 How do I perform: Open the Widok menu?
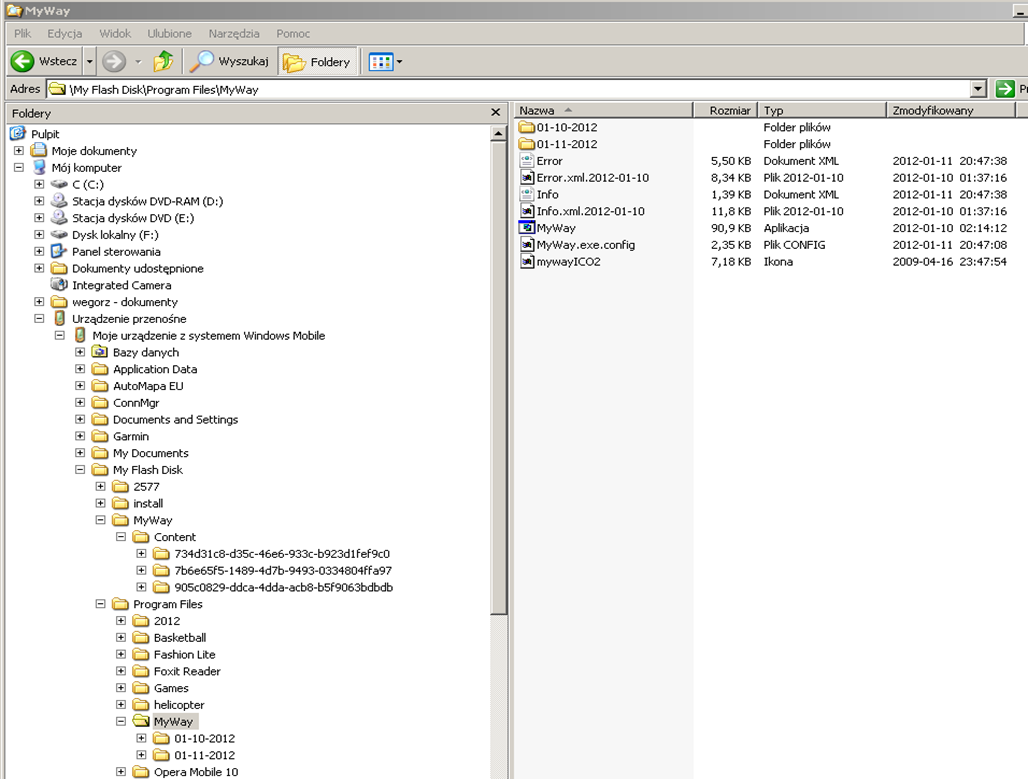coord(115,33)
